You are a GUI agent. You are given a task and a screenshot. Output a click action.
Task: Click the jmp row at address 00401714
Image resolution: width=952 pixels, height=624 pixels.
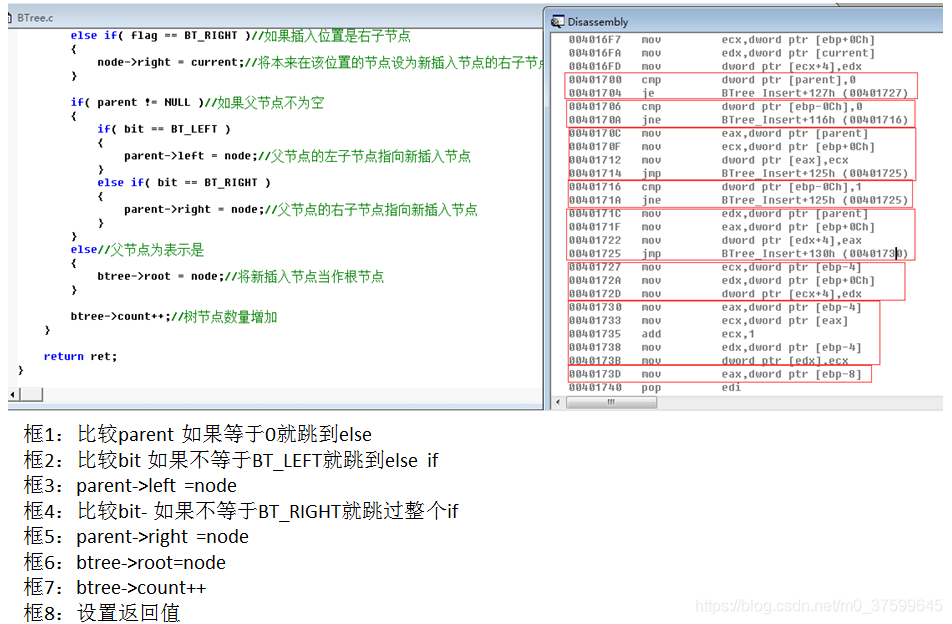point(738,173)
